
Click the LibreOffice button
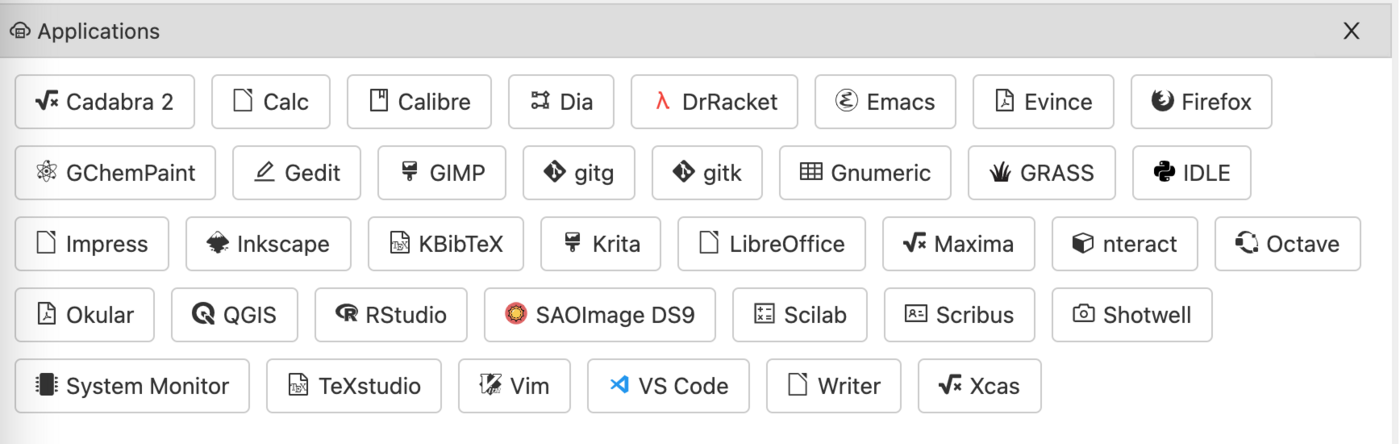point(771,244)
